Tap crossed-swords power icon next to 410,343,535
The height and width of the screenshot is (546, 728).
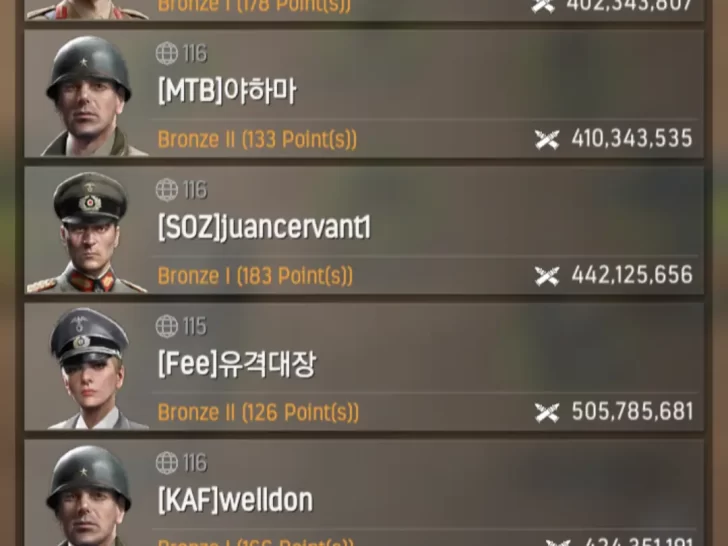pos(546,139)
